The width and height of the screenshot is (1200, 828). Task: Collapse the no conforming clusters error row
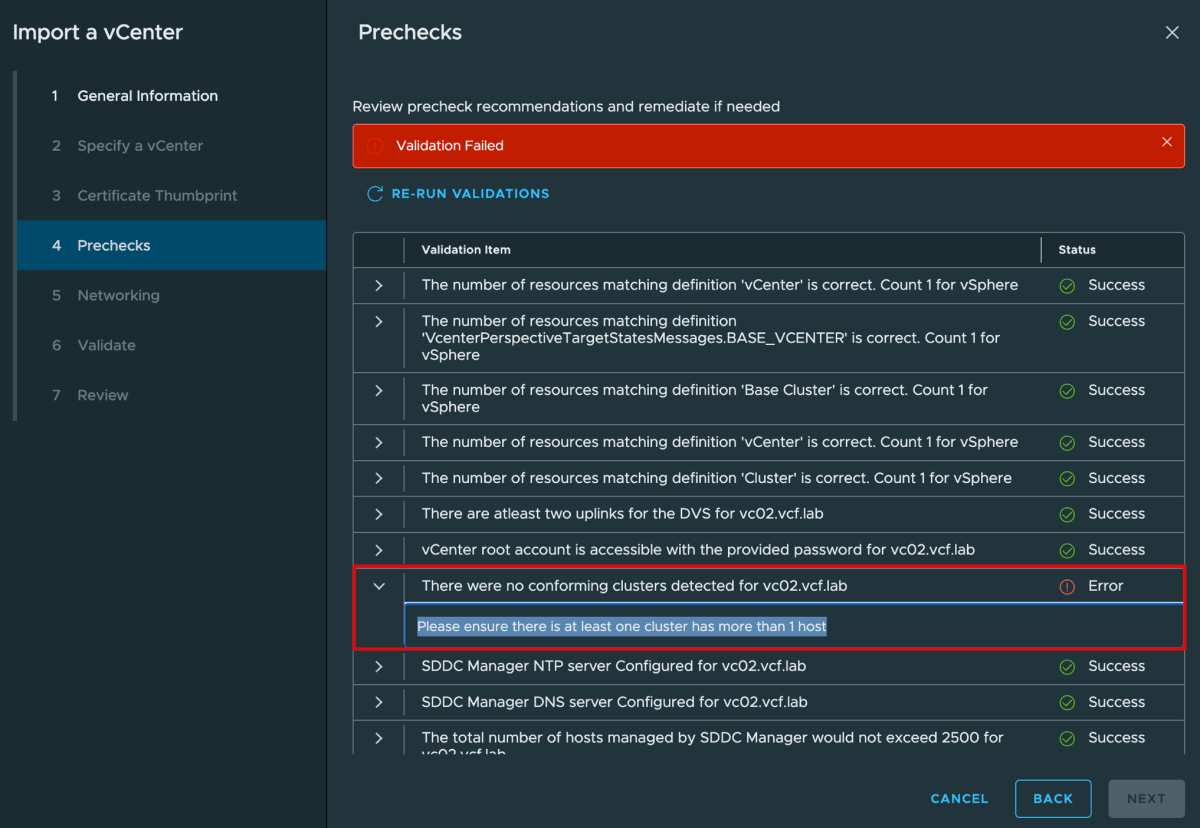point(379,586)
